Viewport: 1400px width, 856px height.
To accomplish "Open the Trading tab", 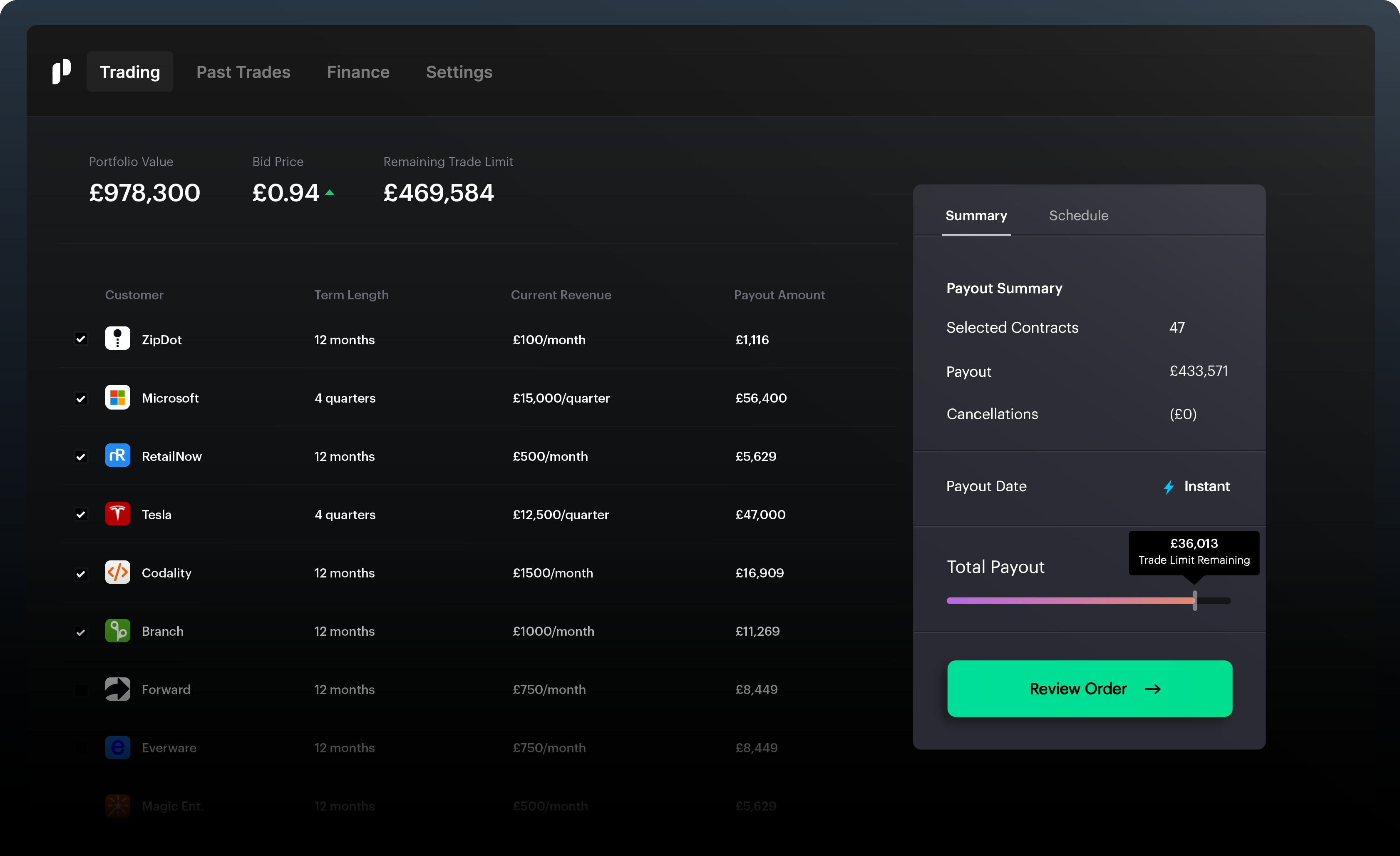I will (130, 72).
